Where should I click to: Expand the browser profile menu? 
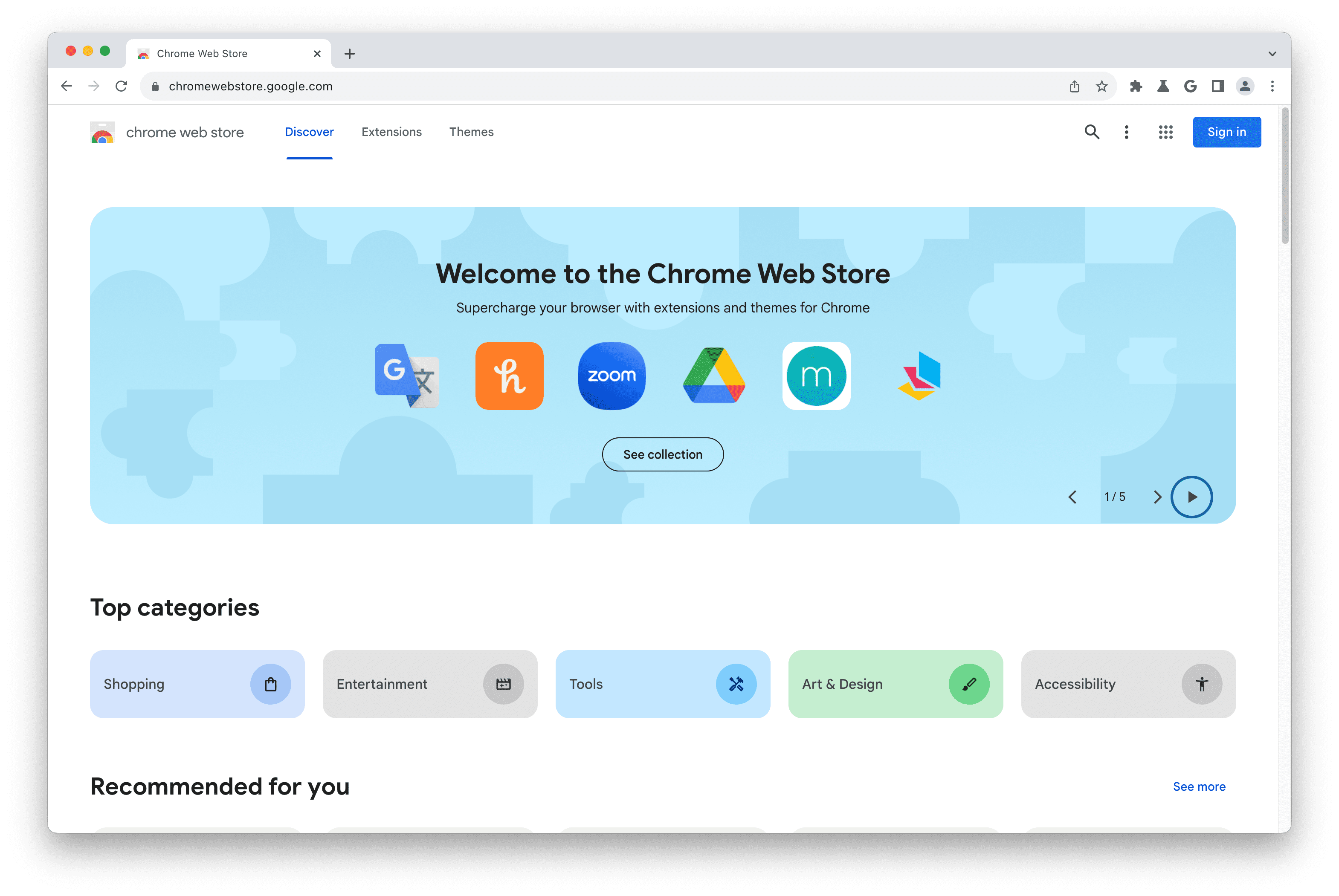pyautogui.click(x=1245, y=87)
